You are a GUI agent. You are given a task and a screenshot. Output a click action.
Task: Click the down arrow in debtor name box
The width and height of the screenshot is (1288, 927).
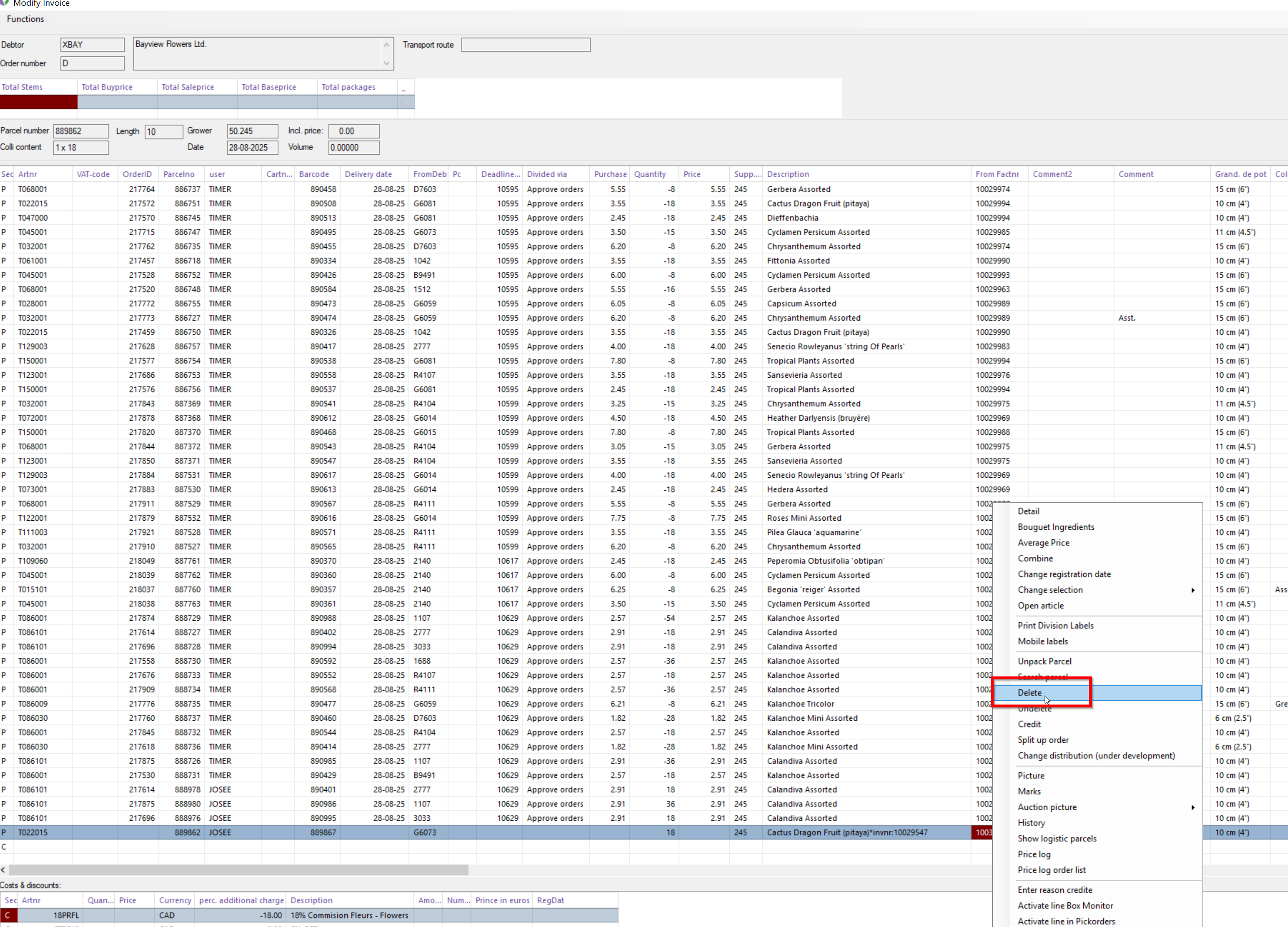click(x=387, y=63)
